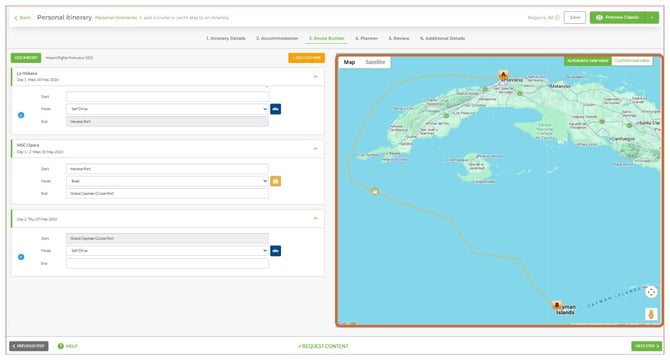Open the Mode dropdown in Day 2 section
The width and height of the screenshot is (670, 361).
click(168, 251)
